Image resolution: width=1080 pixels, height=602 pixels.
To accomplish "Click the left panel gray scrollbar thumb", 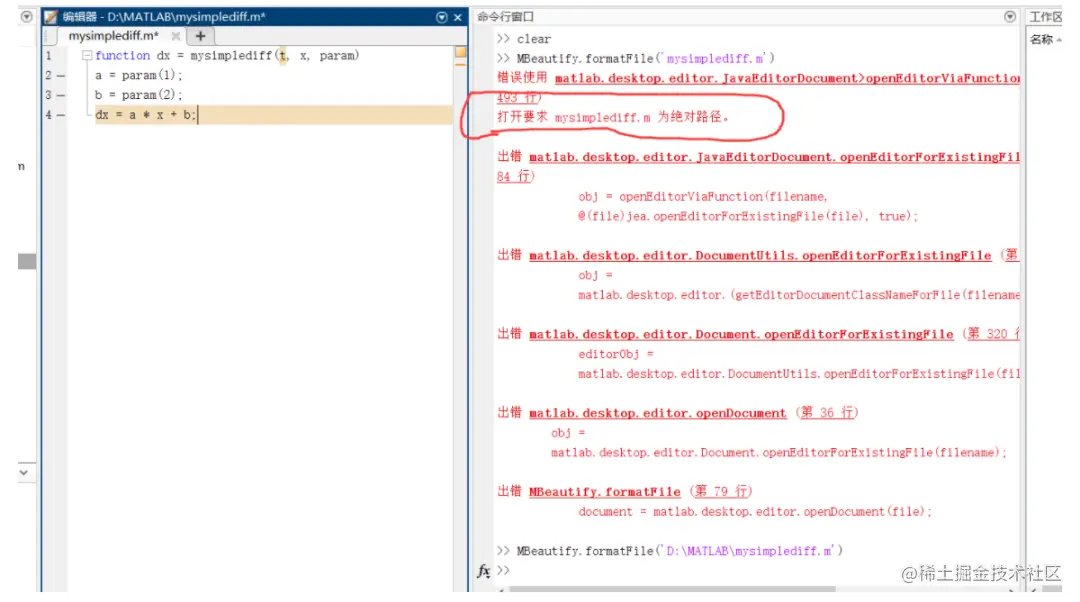I will (27, 261).
